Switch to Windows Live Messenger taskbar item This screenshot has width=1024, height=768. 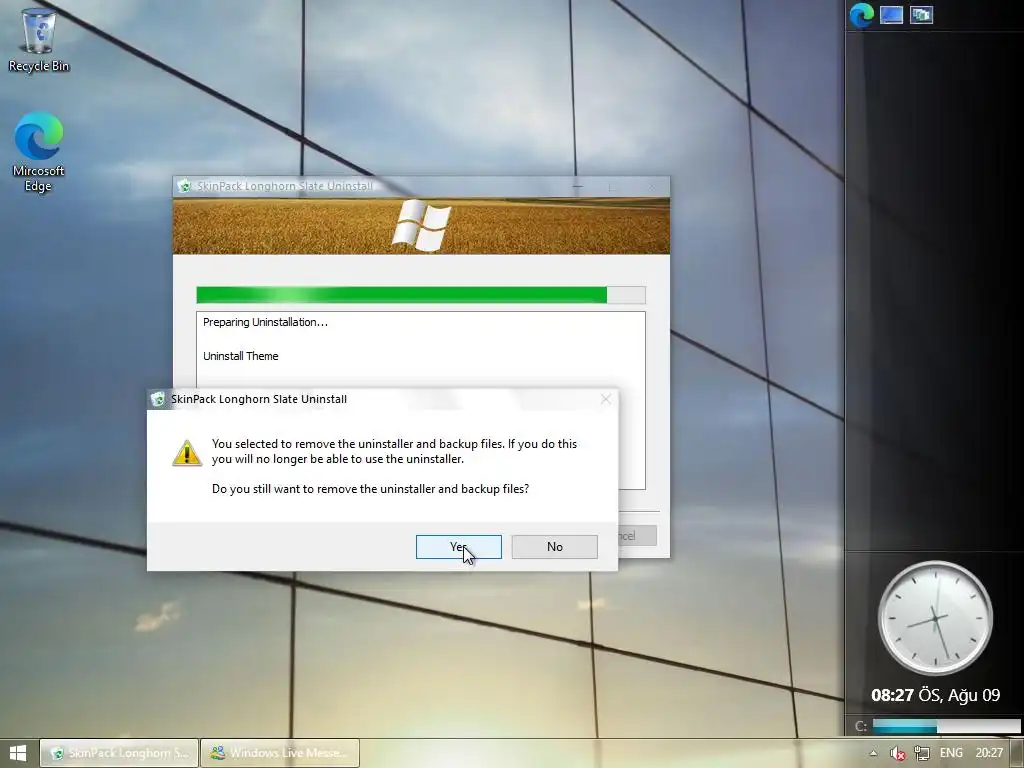[x=280, y=753]
